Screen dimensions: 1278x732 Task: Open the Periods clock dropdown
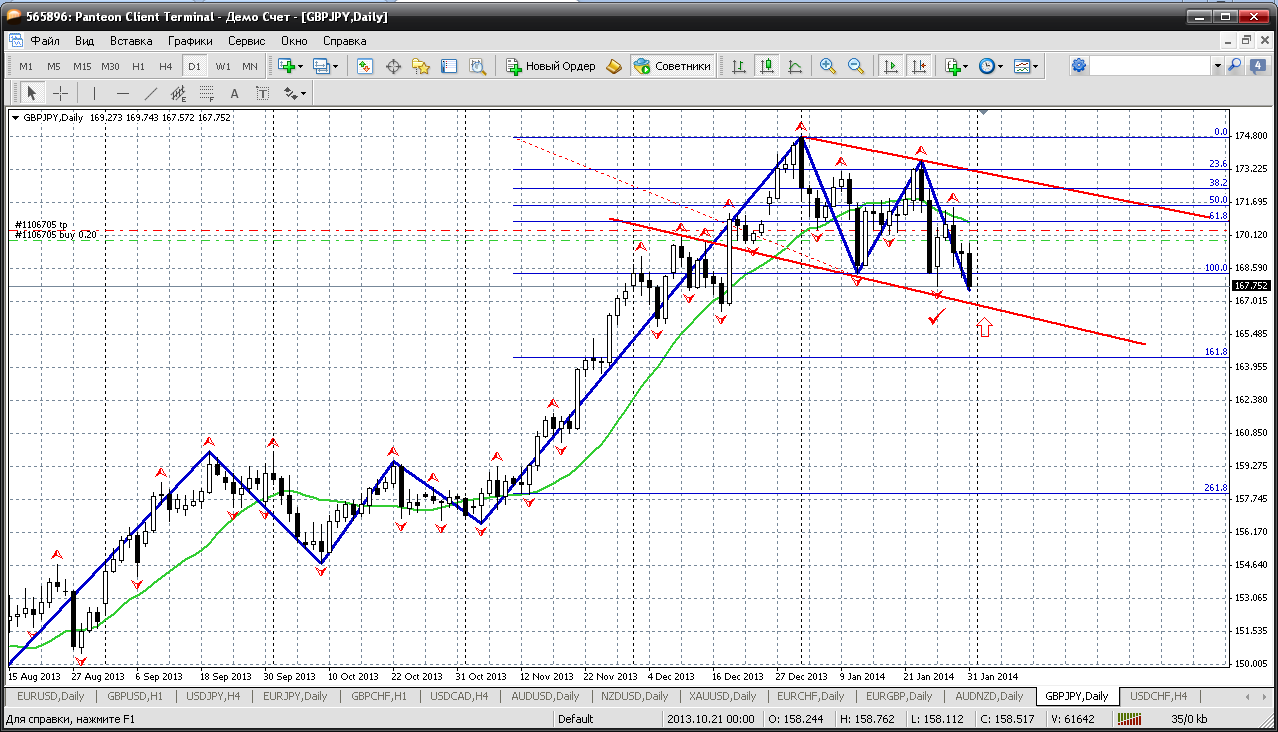(991, 66)
